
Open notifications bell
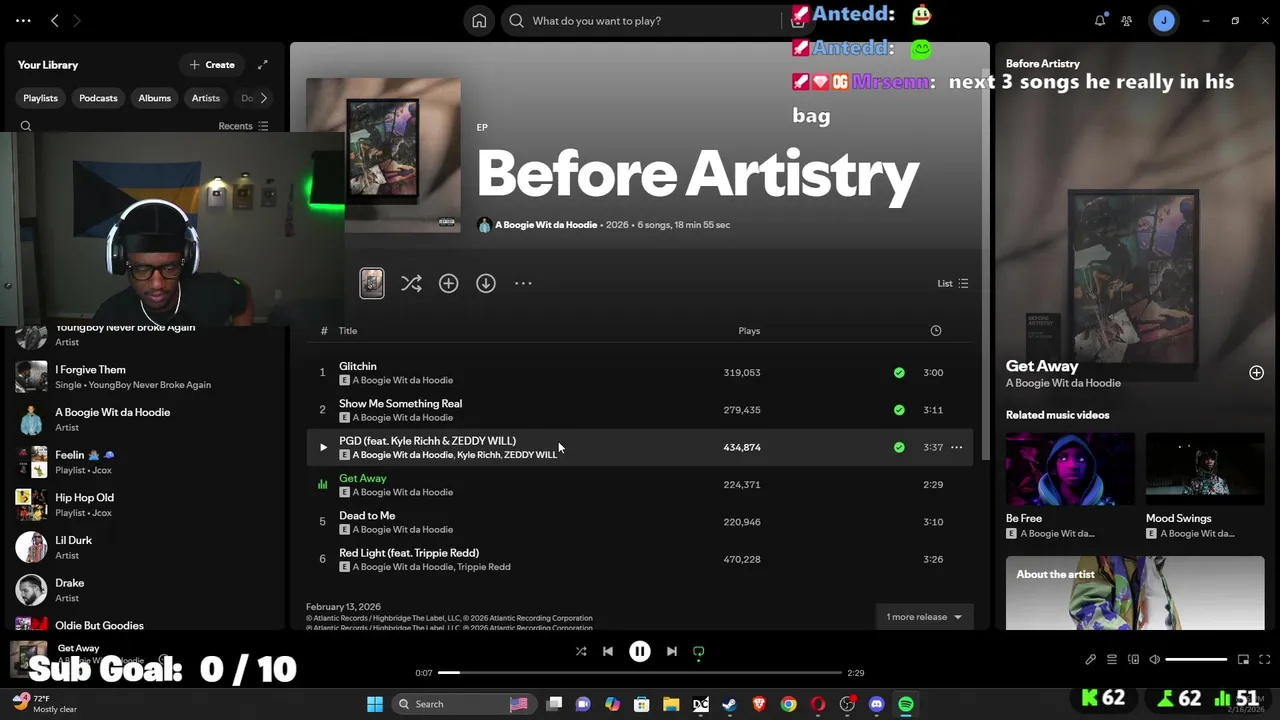(1100, 21)
